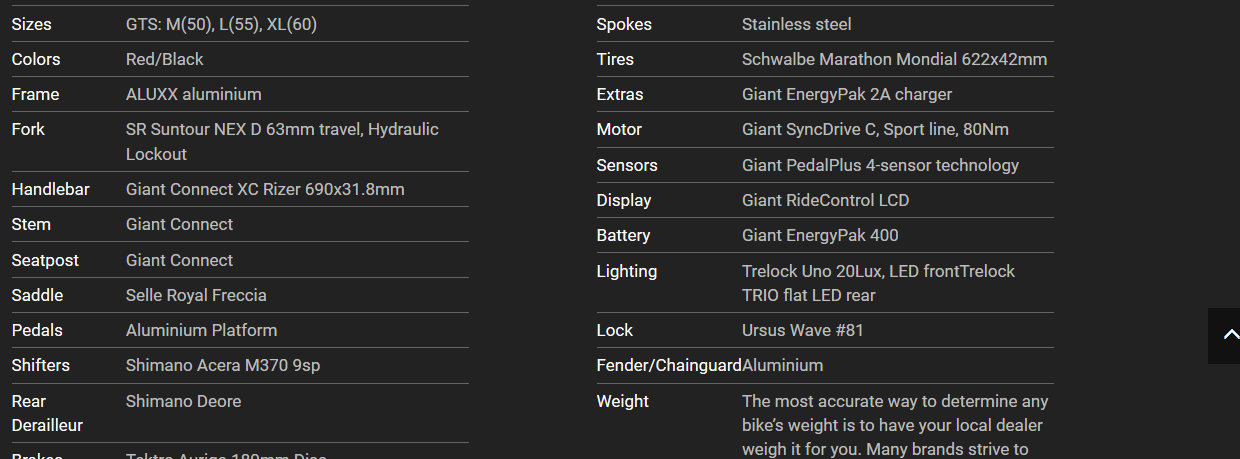Click the scroll-to-top arrow button

1224,336
